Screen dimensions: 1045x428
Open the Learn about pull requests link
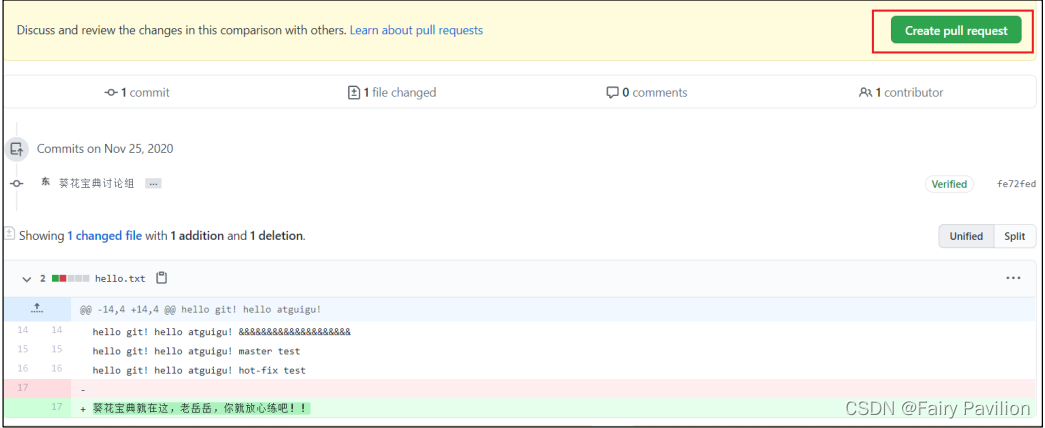pyautogui.click(x=416, y=30)
